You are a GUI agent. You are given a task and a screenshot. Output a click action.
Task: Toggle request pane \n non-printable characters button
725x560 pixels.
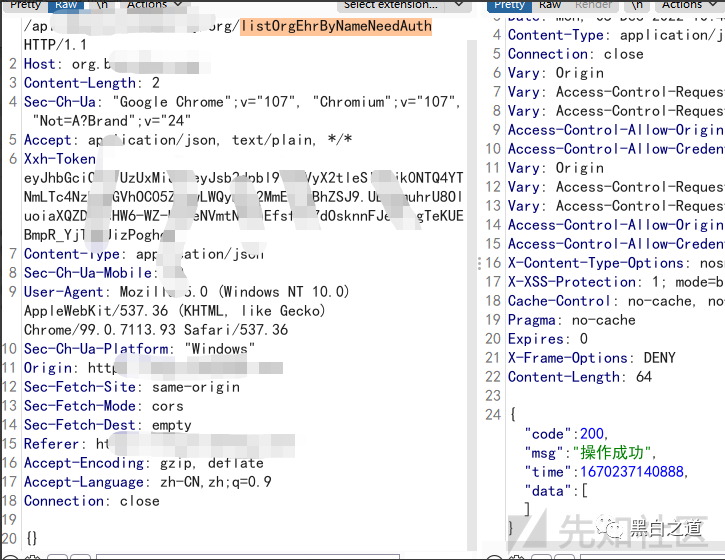coord(101,5)
